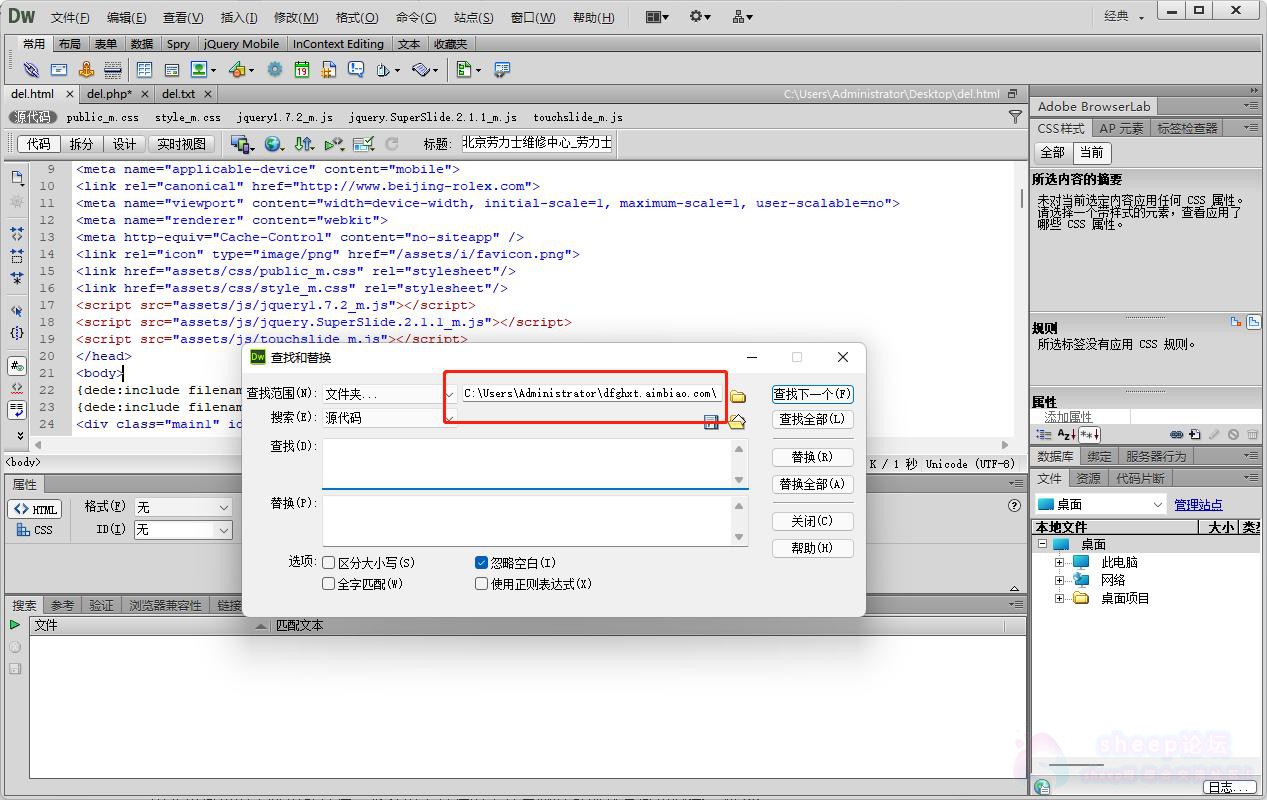The height and width of the screenshot is (800, 1267).
Task: Switch to jQuery Mobile insert tab
Action: point(241,44)
